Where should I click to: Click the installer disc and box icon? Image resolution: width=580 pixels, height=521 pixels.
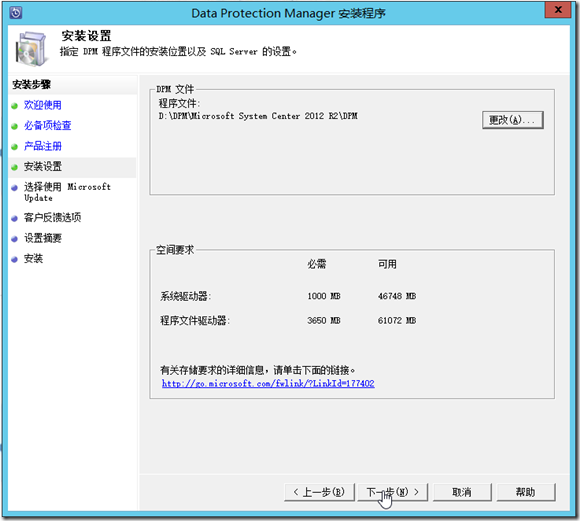33,49
